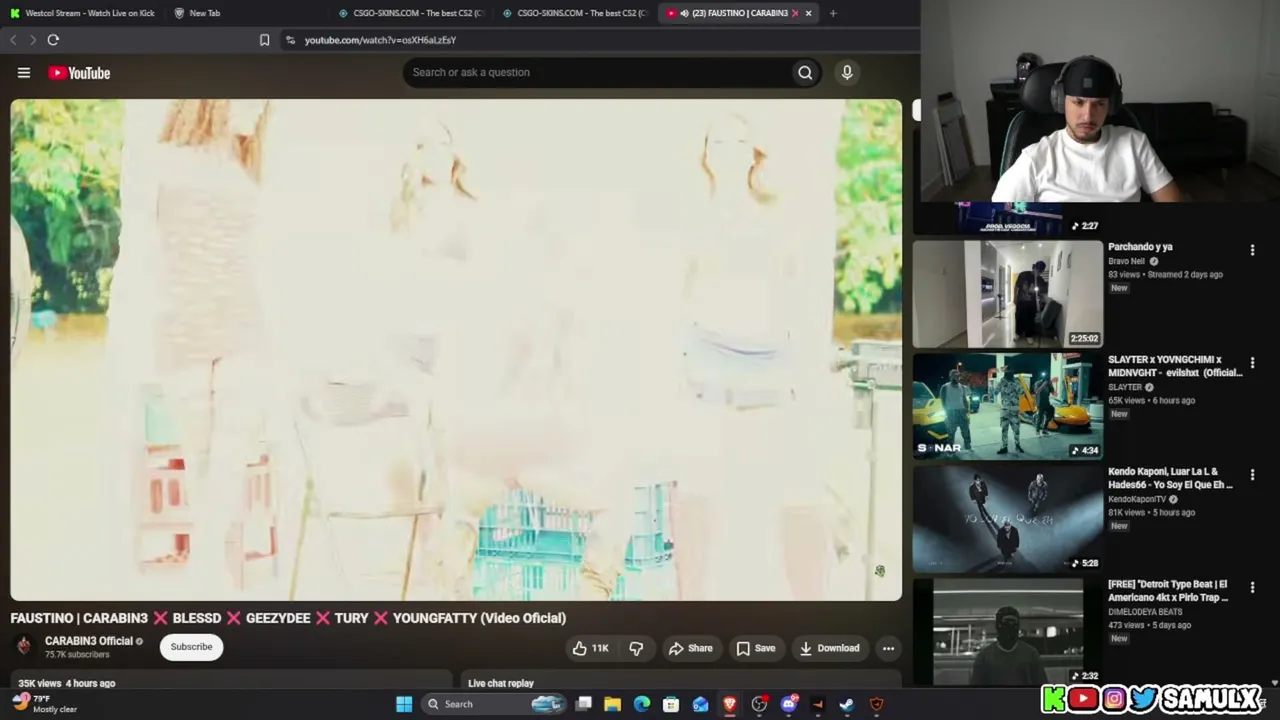Open a new browser tab
1280x720 pixels.
pos(833,13)
